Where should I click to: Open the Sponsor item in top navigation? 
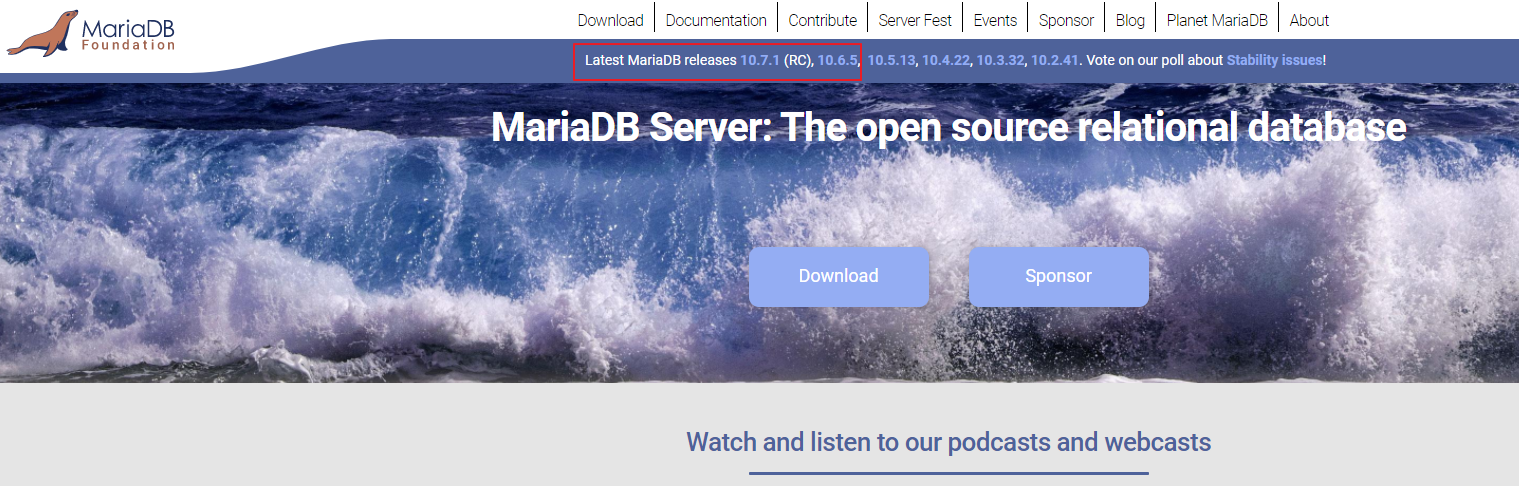click(1066, 20)
